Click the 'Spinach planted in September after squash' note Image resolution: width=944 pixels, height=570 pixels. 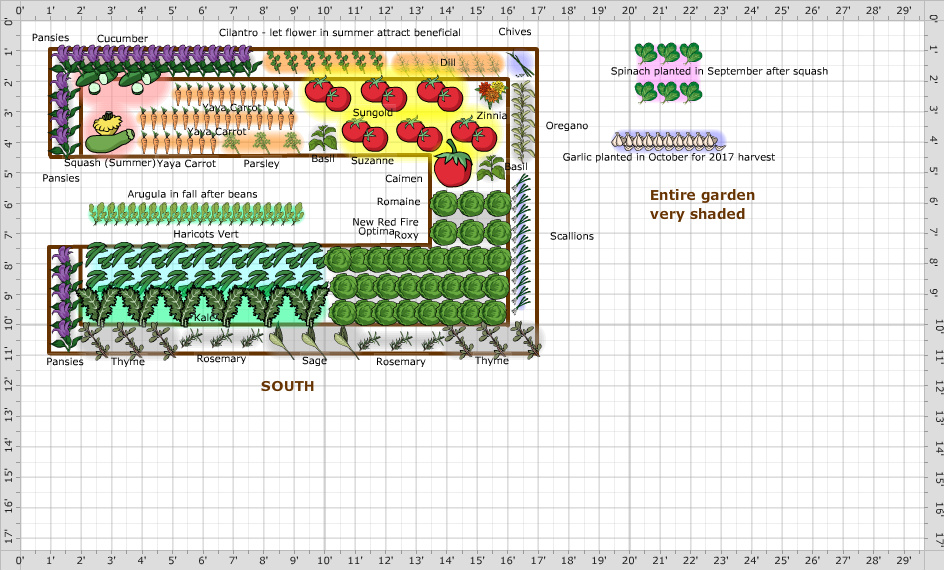719,71
